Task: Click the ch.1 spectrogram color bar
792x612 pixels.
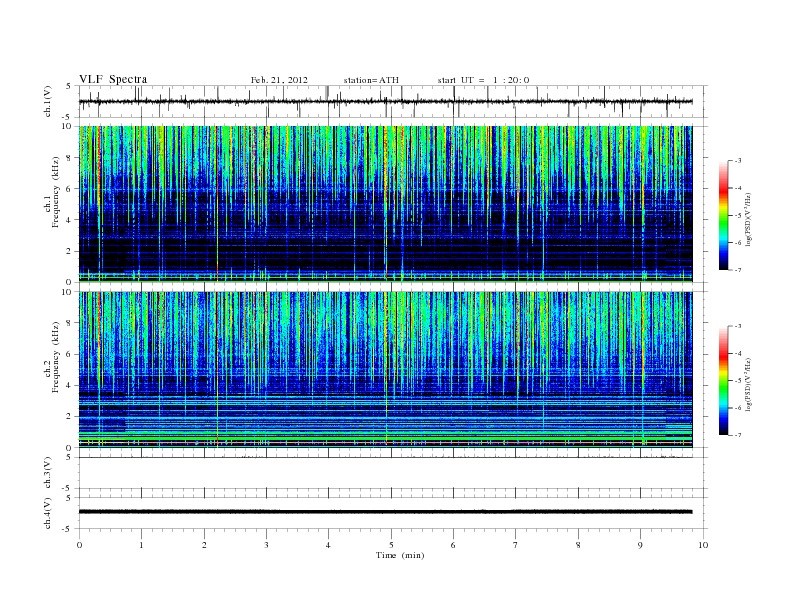Action: click(x=723, y=216)
